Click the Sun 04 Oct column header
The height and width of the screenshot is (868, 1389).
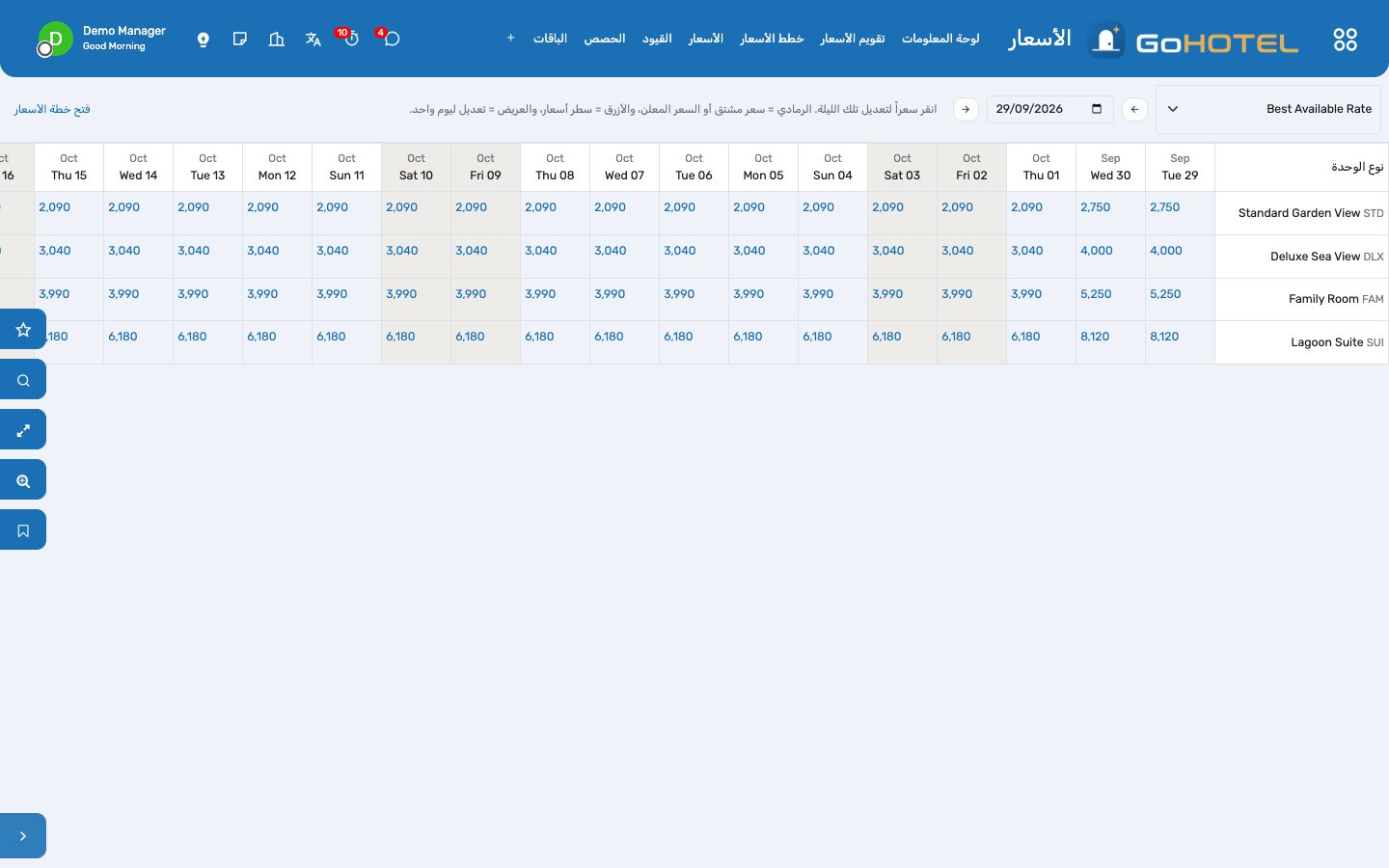(832, 167)
